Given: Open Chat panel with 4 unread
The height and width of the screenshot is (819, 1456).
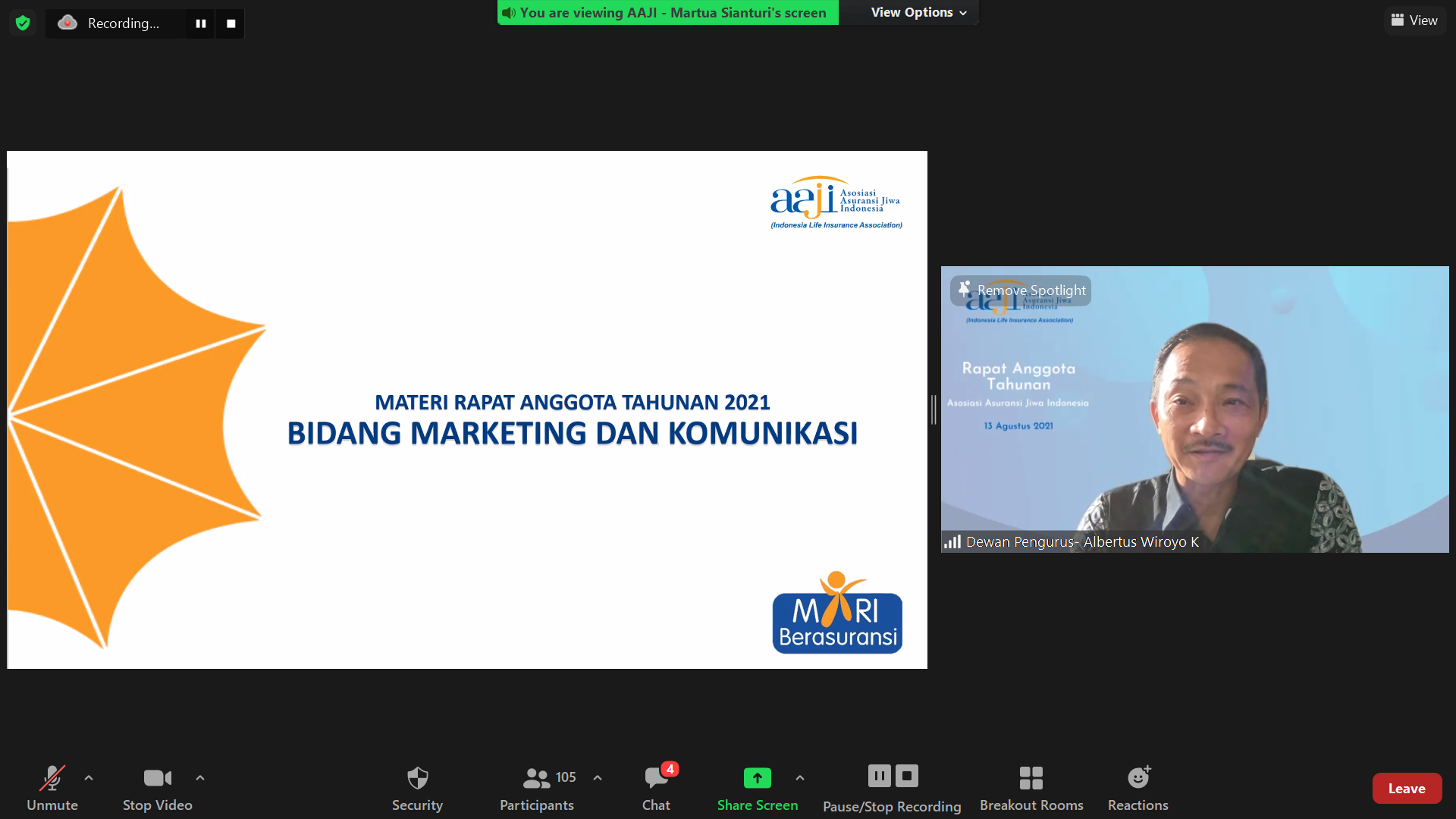Looking at the screenshot, I should pos(657,789).
